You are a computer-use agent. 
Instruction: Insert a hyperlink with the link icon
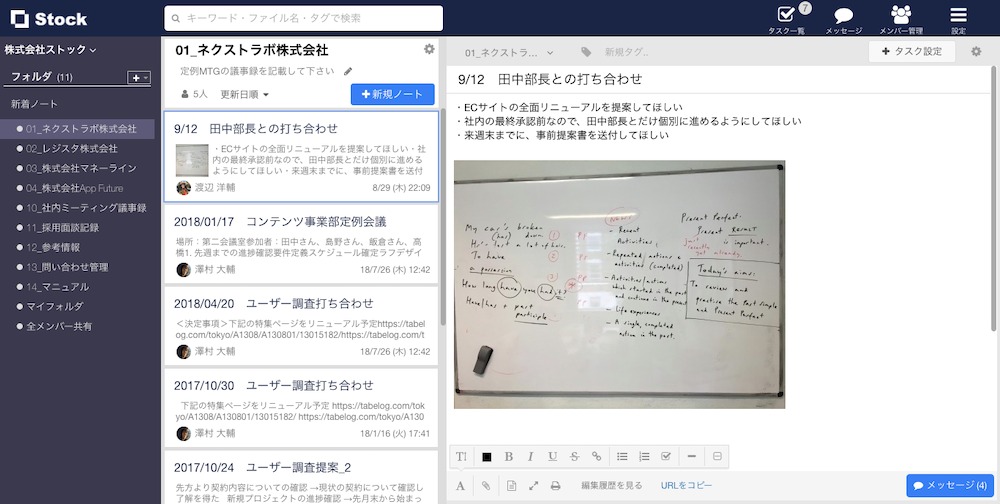pyautogui.click(x=596, y=456)
